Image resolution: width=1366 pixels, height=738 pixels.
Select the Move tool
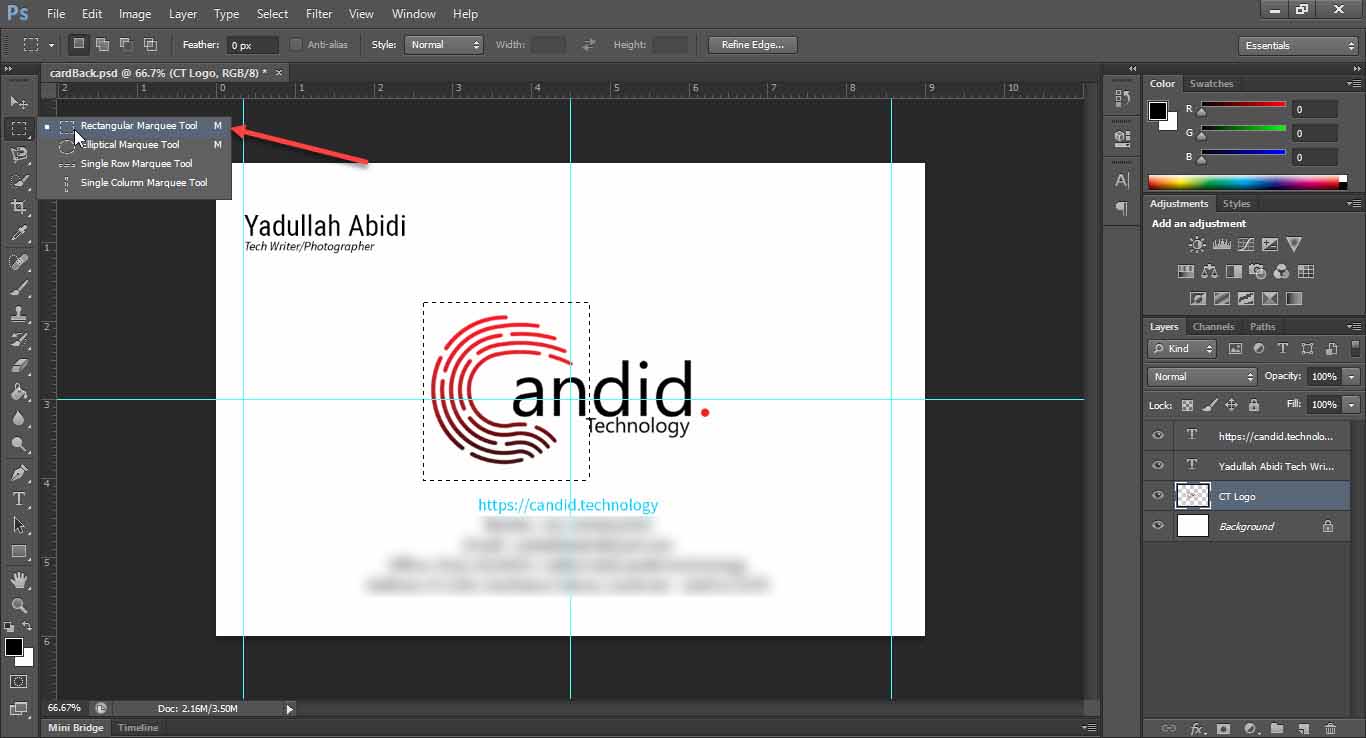pyautogui.click(x=19, y=102)
